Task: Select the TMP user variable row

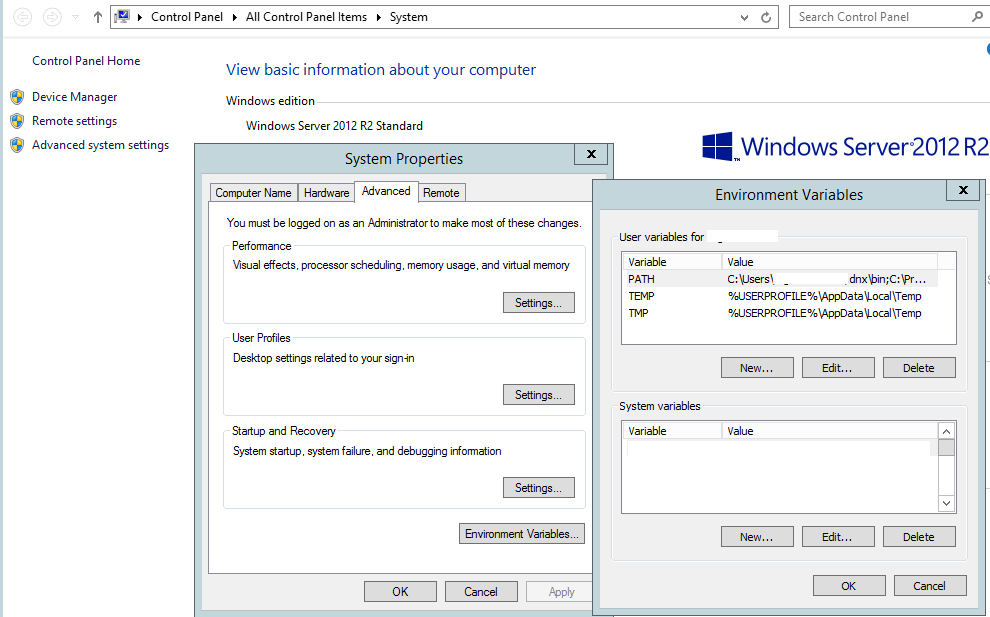Action: pyautogui.click(x=782, y=313)
